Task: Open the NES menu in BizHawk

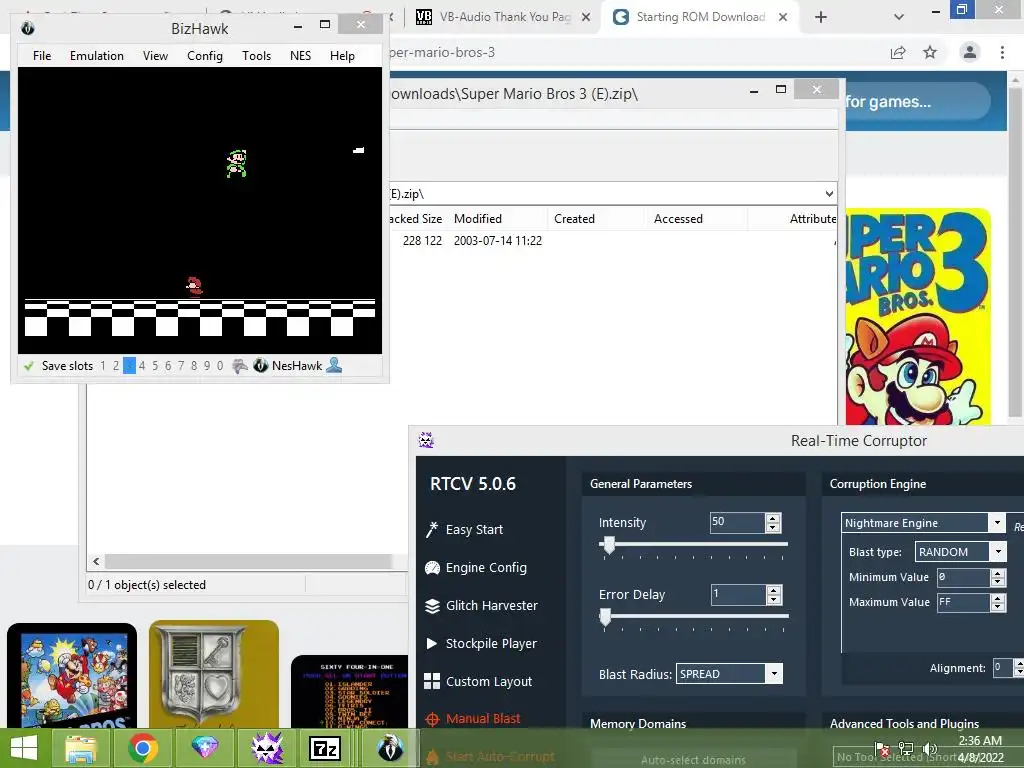Action: [300, 56]
